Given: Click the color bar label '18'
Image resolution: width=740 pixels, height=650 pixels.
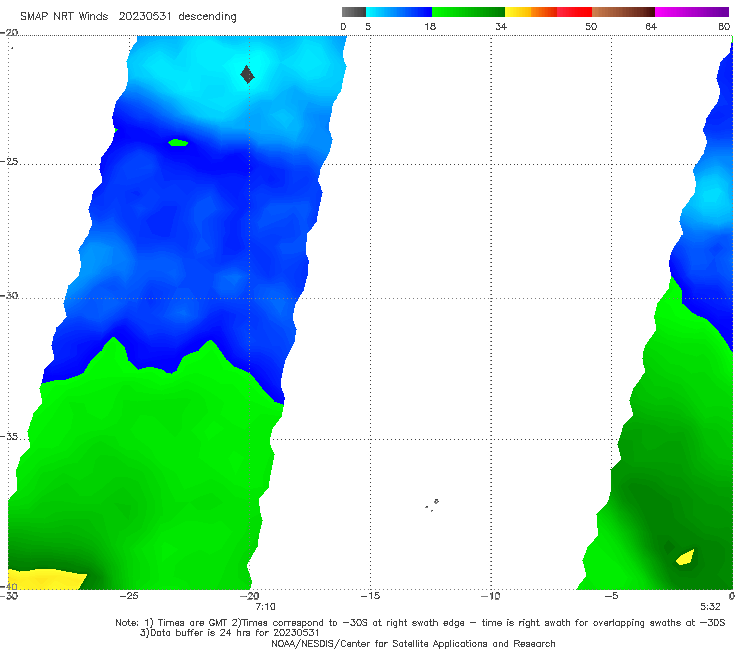Looking at the screenshot, I should coord(430,26).
